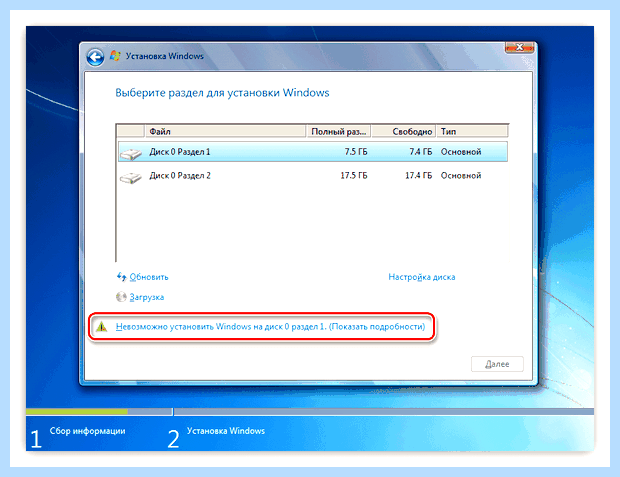
Task: Click the Windows flag logo in title bar
Action: pyautogui.click(x=115, y=56)
